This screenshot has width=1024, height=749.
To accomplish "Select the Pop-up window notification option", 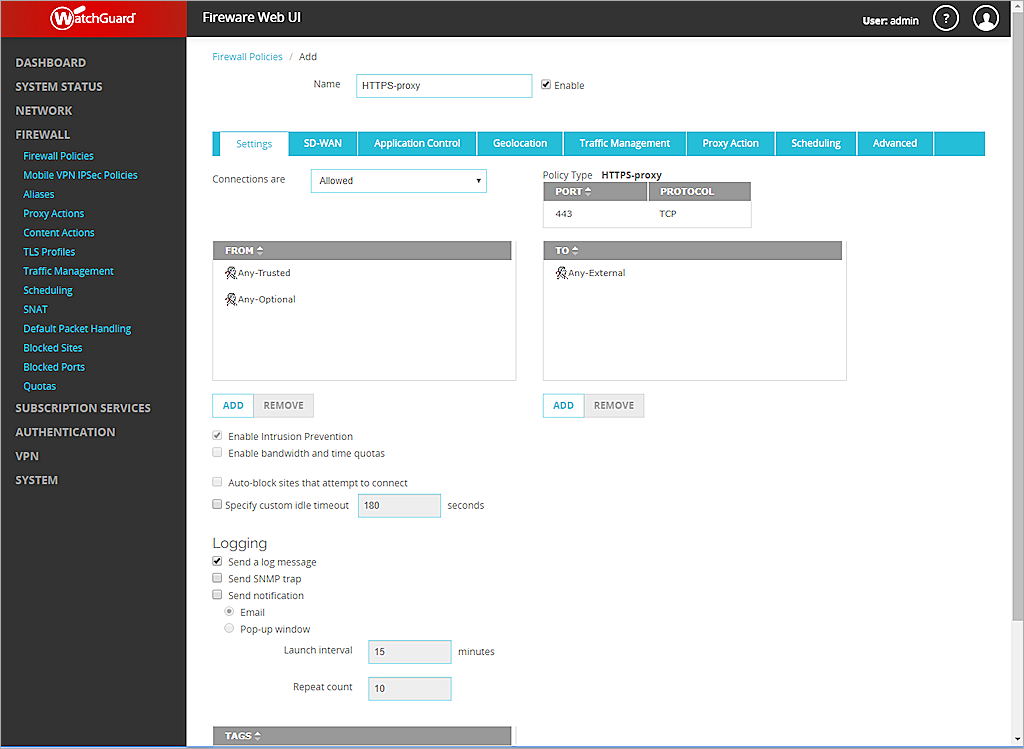I will tap(229, 628).
